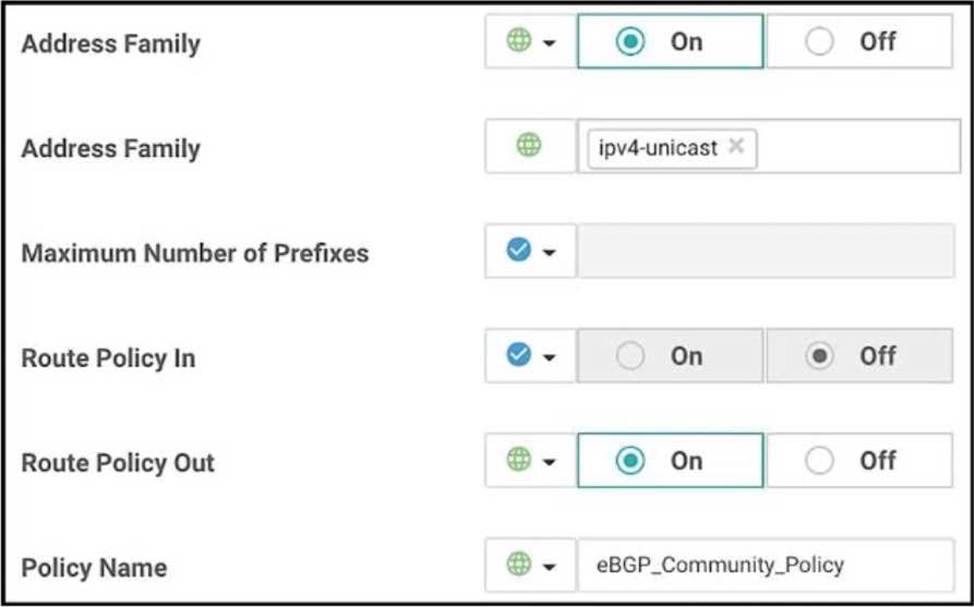Click the blue checkmark icon for Maximum Number of Prefixes
This screenshot has height=607, width=974.
518,250
